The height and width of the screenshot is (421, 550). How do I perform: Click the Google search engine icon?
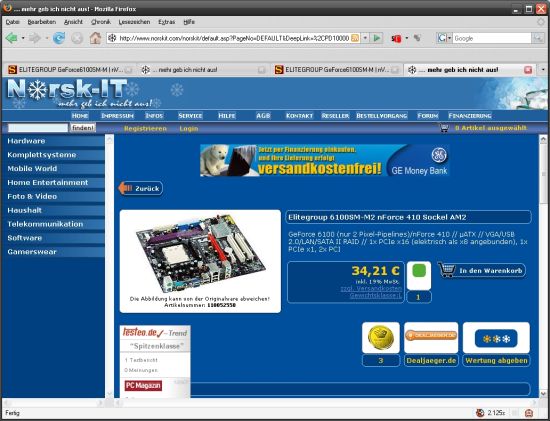click(442, 38)
